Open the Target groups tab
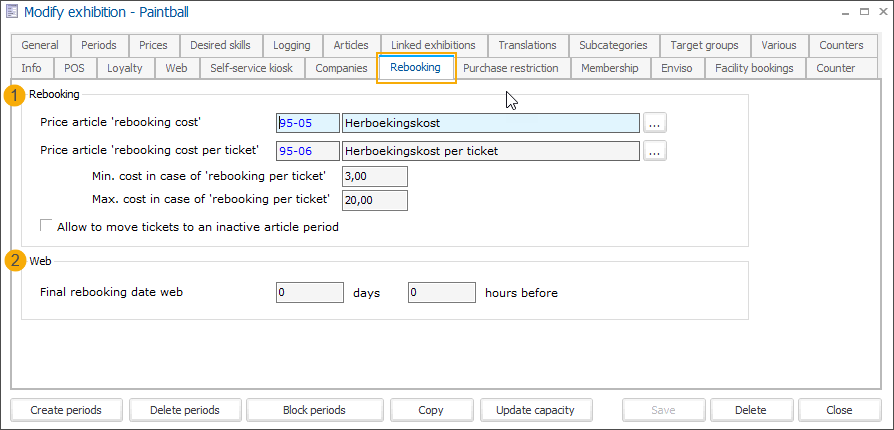The height and width of the screenshot is (430, 894). click(x=704, y=45)
